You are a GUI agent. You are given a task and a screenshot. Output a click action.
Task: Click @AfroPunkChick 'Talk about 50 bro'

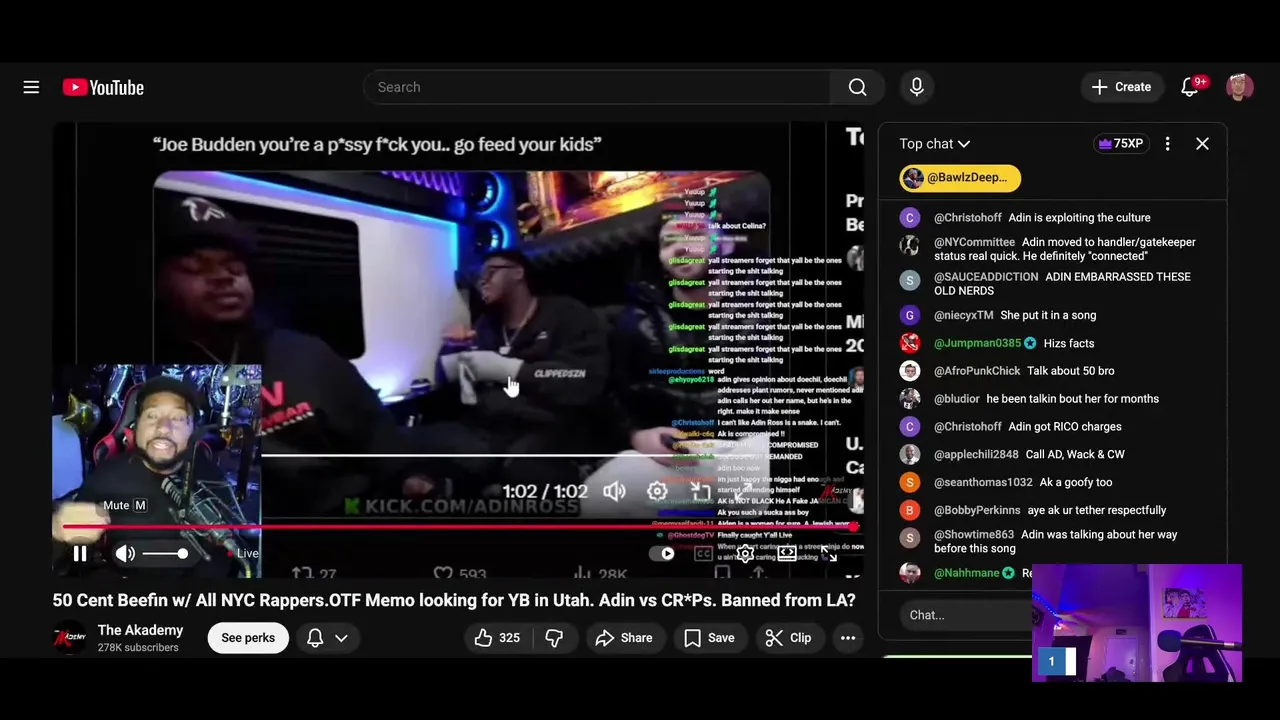[x=1070, y=371]
